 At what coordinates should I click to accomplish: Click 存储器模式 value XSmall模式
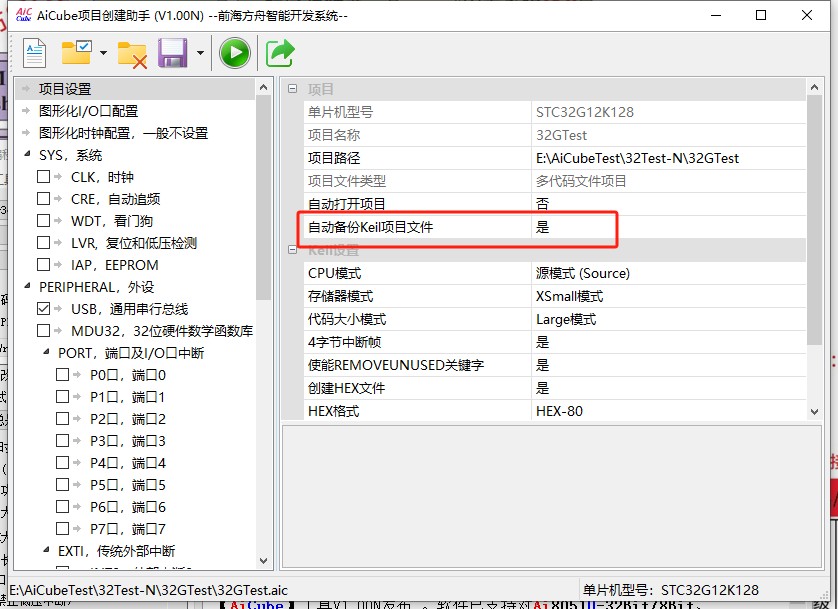[x=668, y=296]
